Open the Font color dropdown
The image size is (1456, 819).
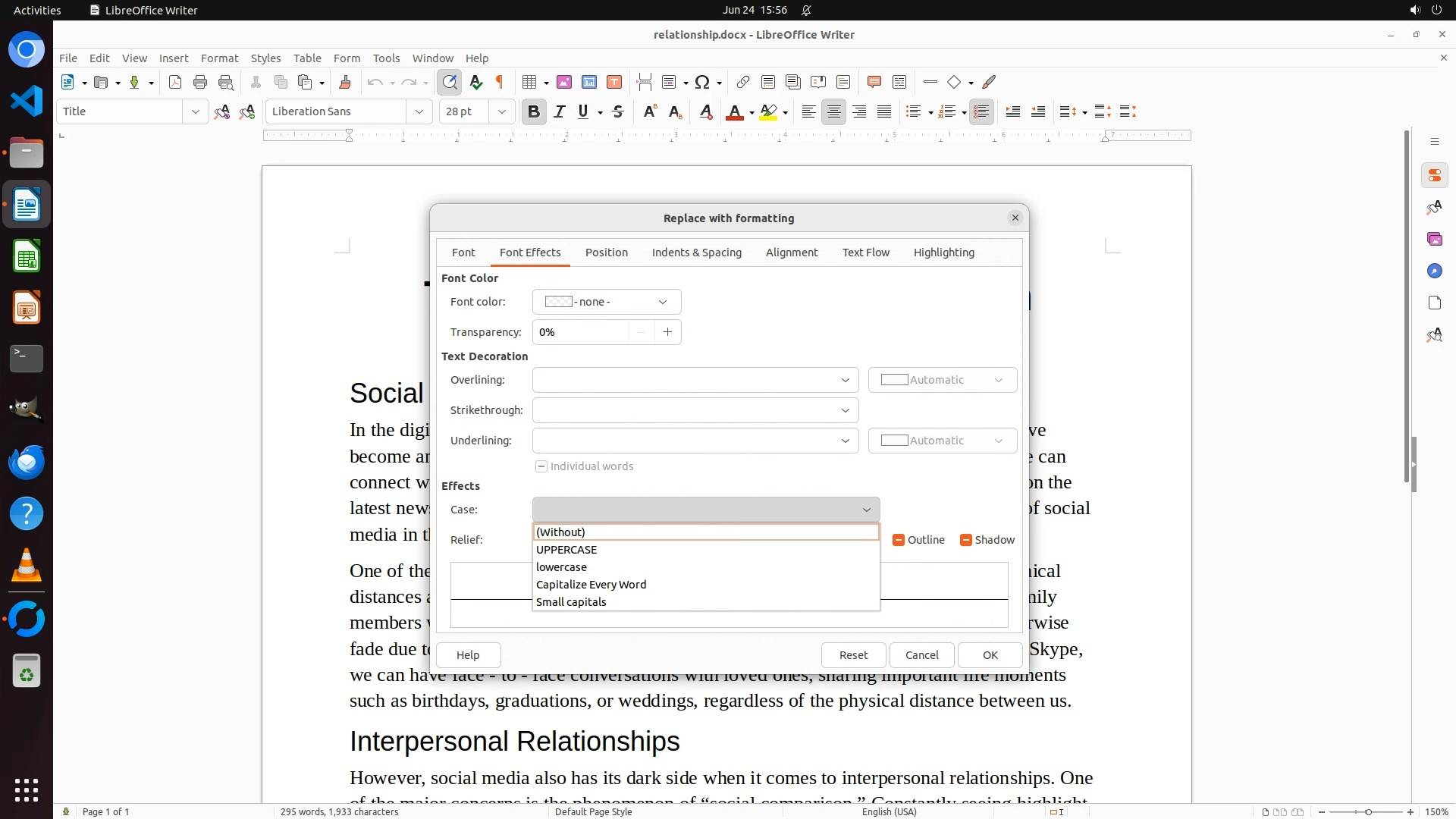point(606,302)
